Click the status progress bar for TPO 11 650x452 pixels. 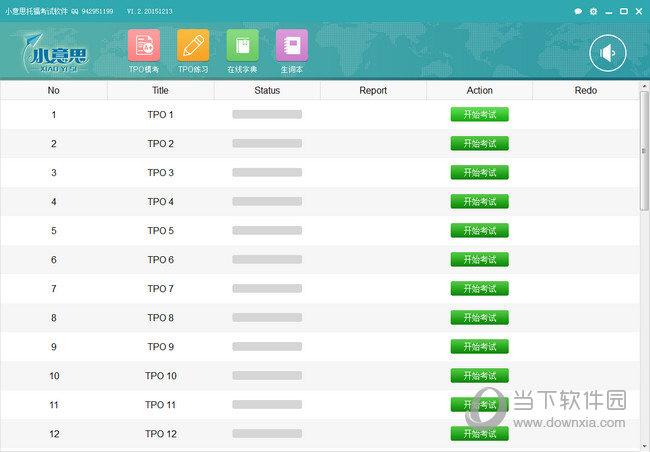click(267, 405)
